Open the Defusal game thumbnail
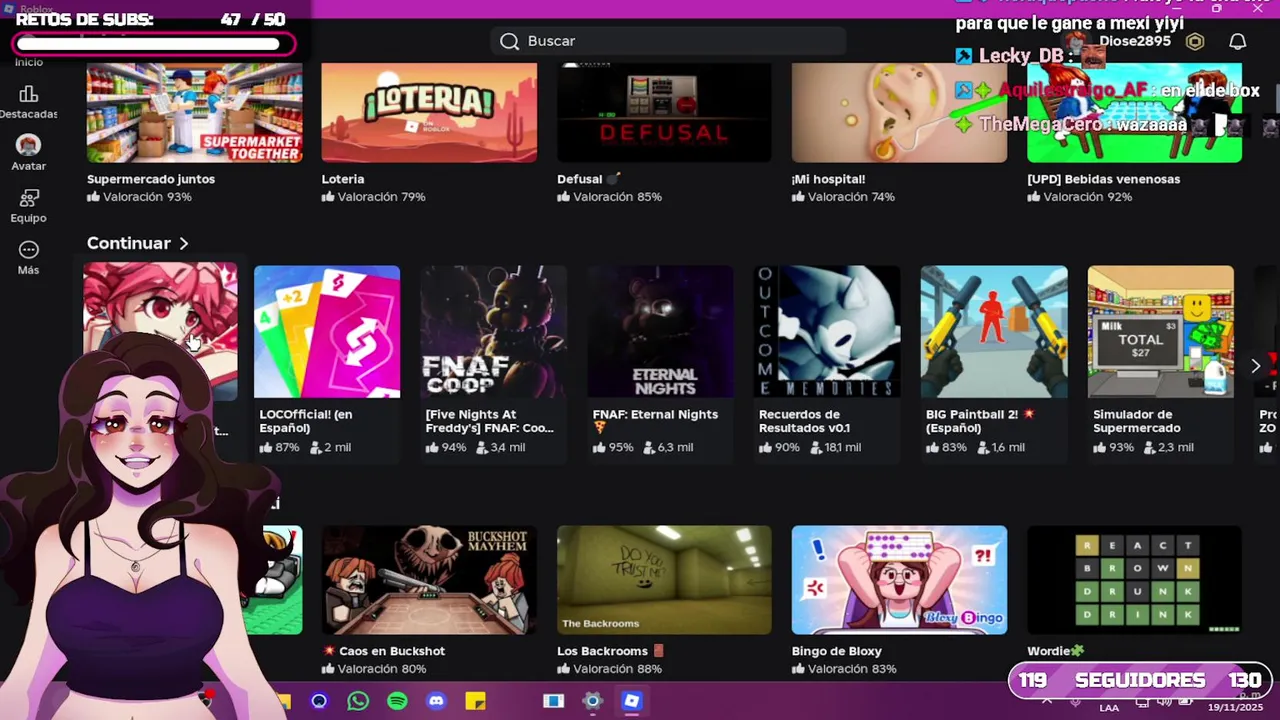Screen dimensions: 1280x720 tap(664, 112)
